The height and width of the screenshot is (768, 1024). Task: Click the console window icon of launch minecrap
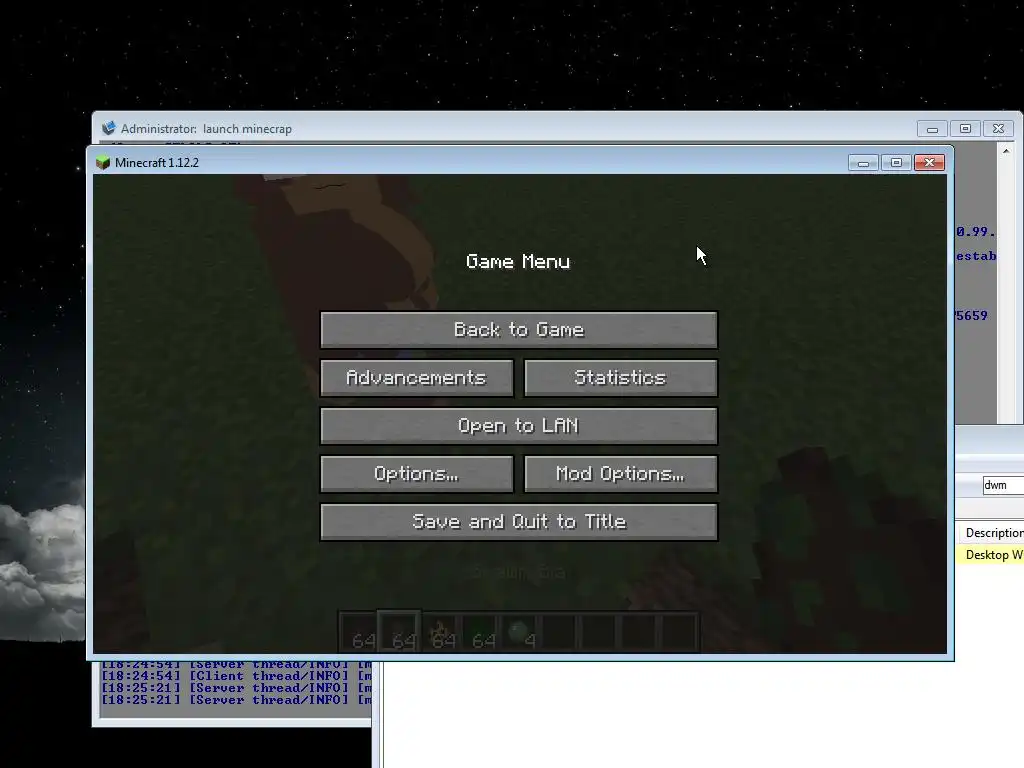pos(108,128)
